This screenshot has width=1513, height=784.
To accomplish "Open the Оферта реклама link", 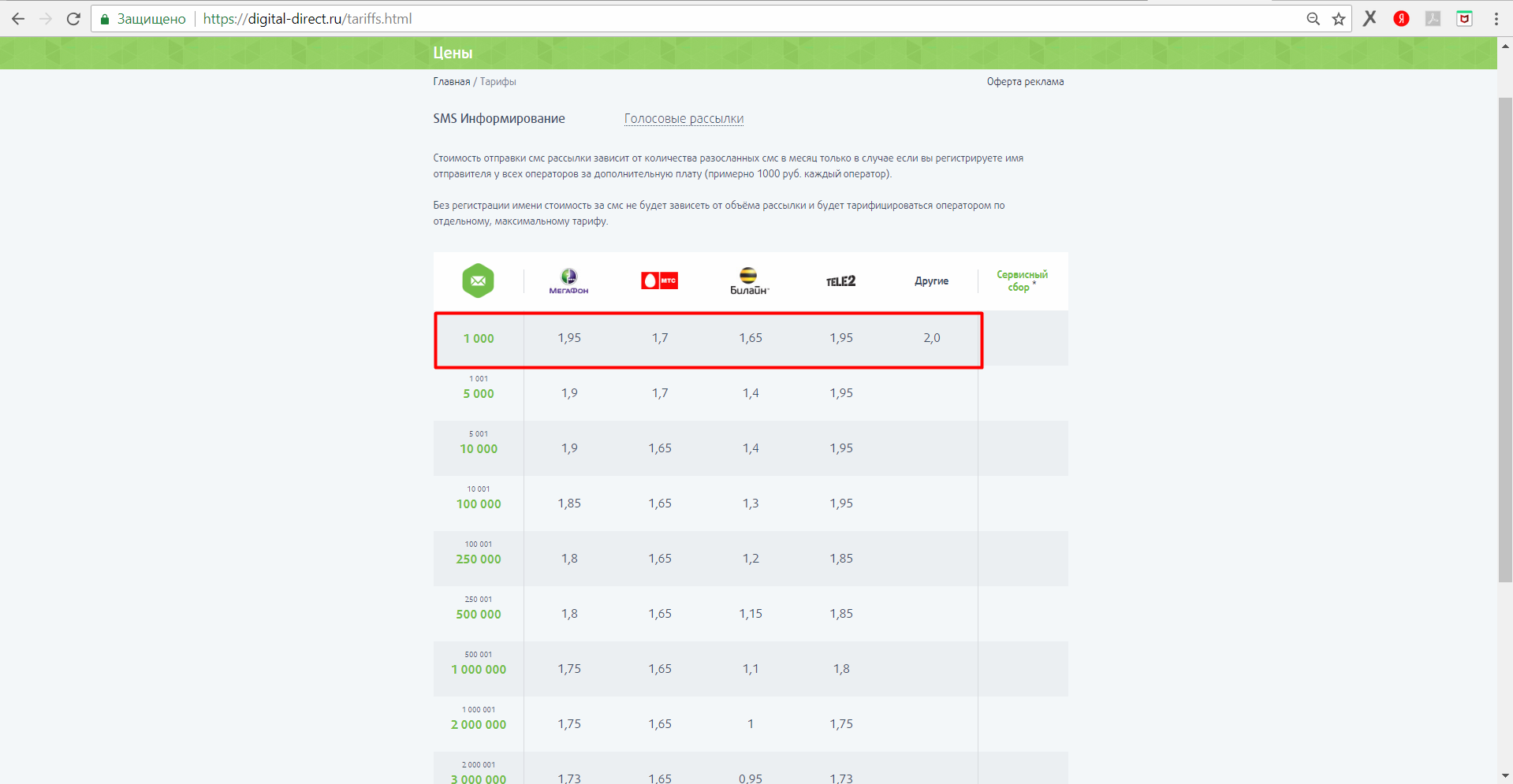I will tap(1025, 82).
